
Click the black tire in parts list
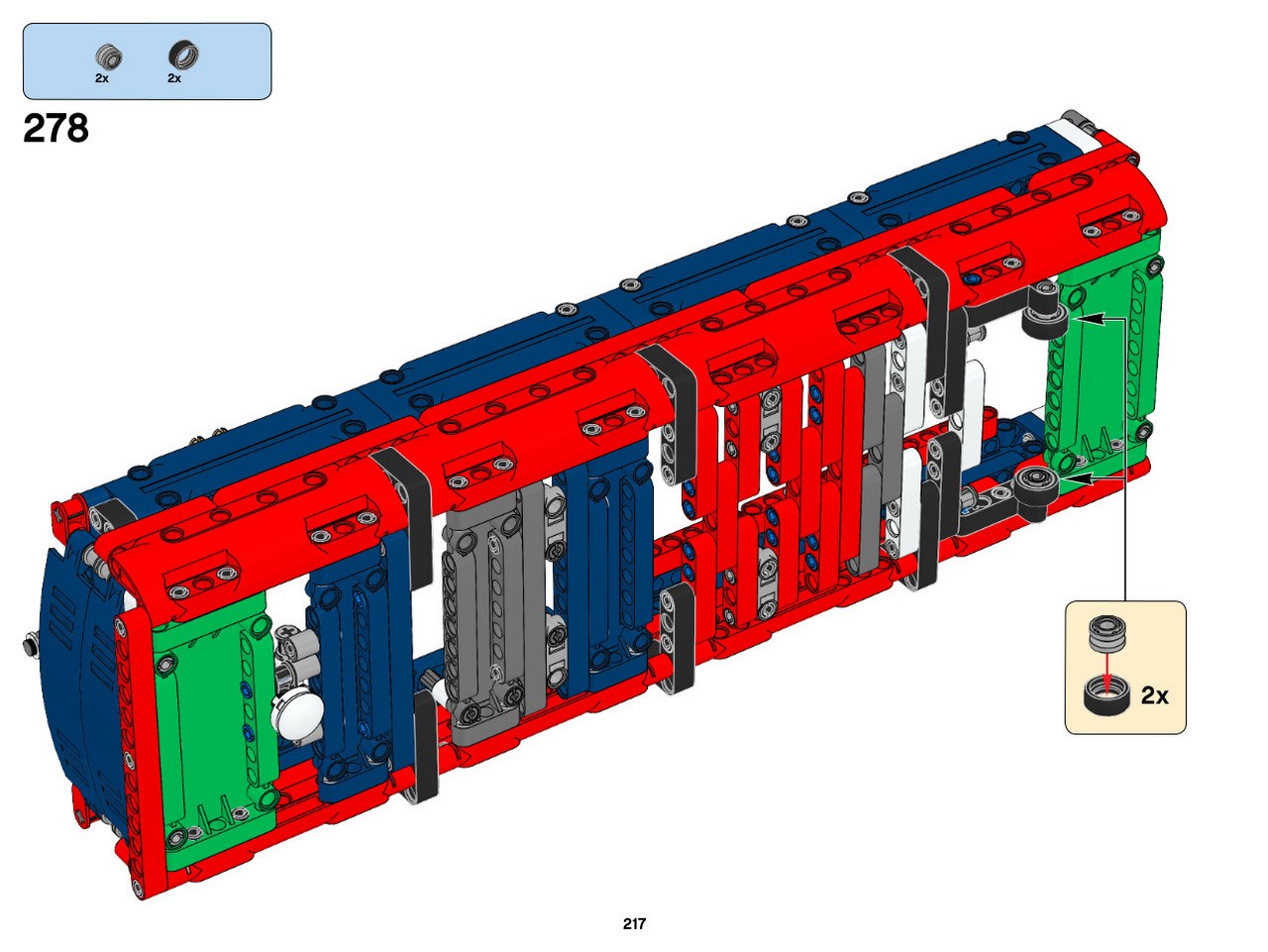click(x=182, y=56)
